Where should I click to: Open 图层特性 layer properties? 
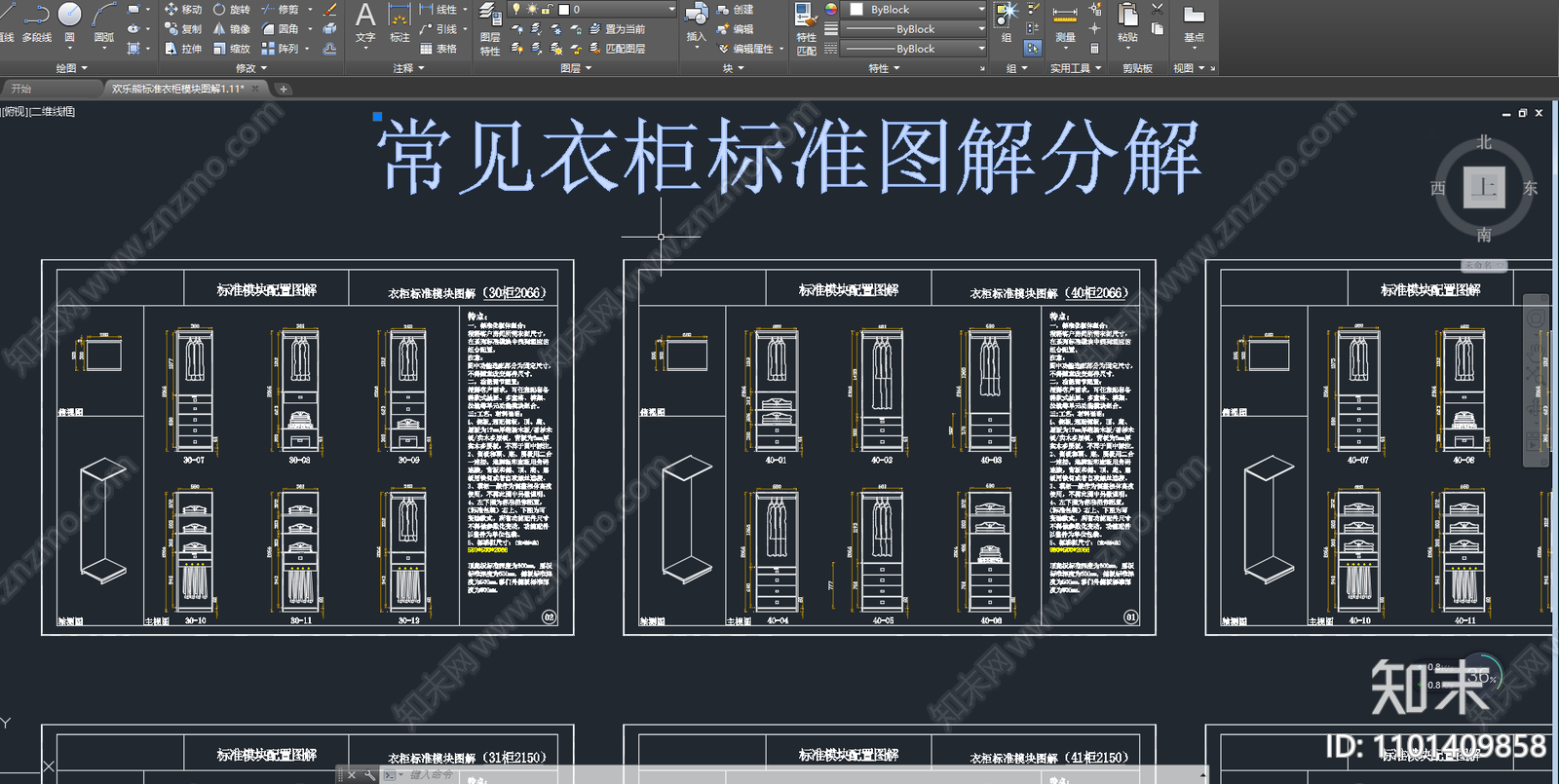point(490,28)
